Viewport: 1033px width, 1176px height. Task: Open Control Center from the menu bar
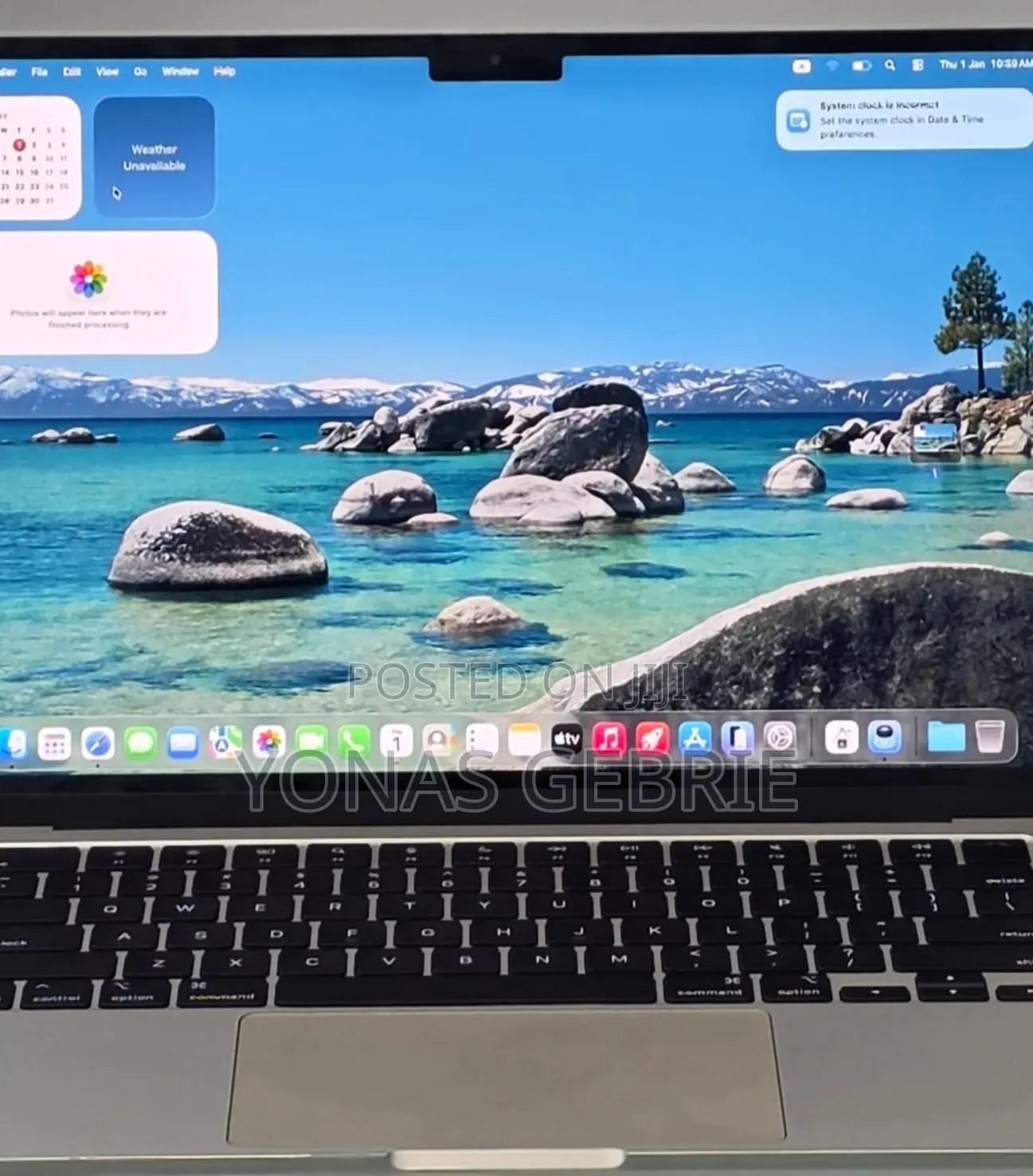[918, 65]
